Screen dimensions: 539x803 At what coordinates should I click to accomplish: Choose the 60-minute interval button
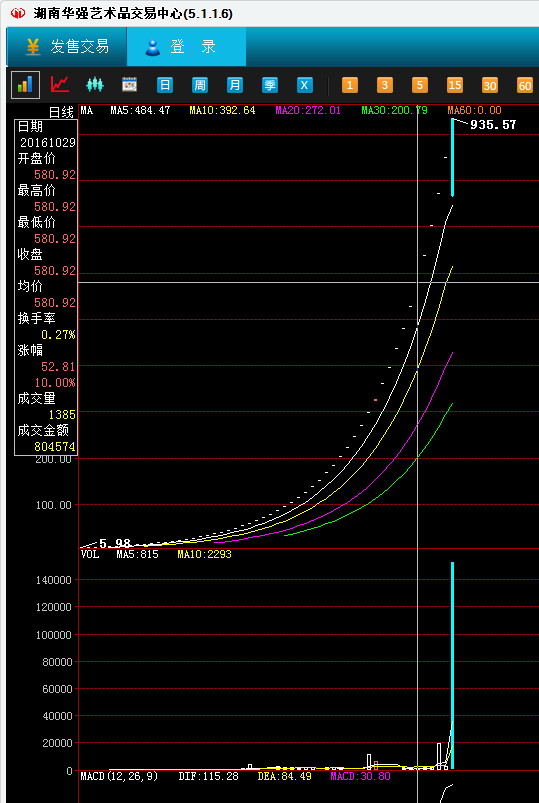[525, 85]
